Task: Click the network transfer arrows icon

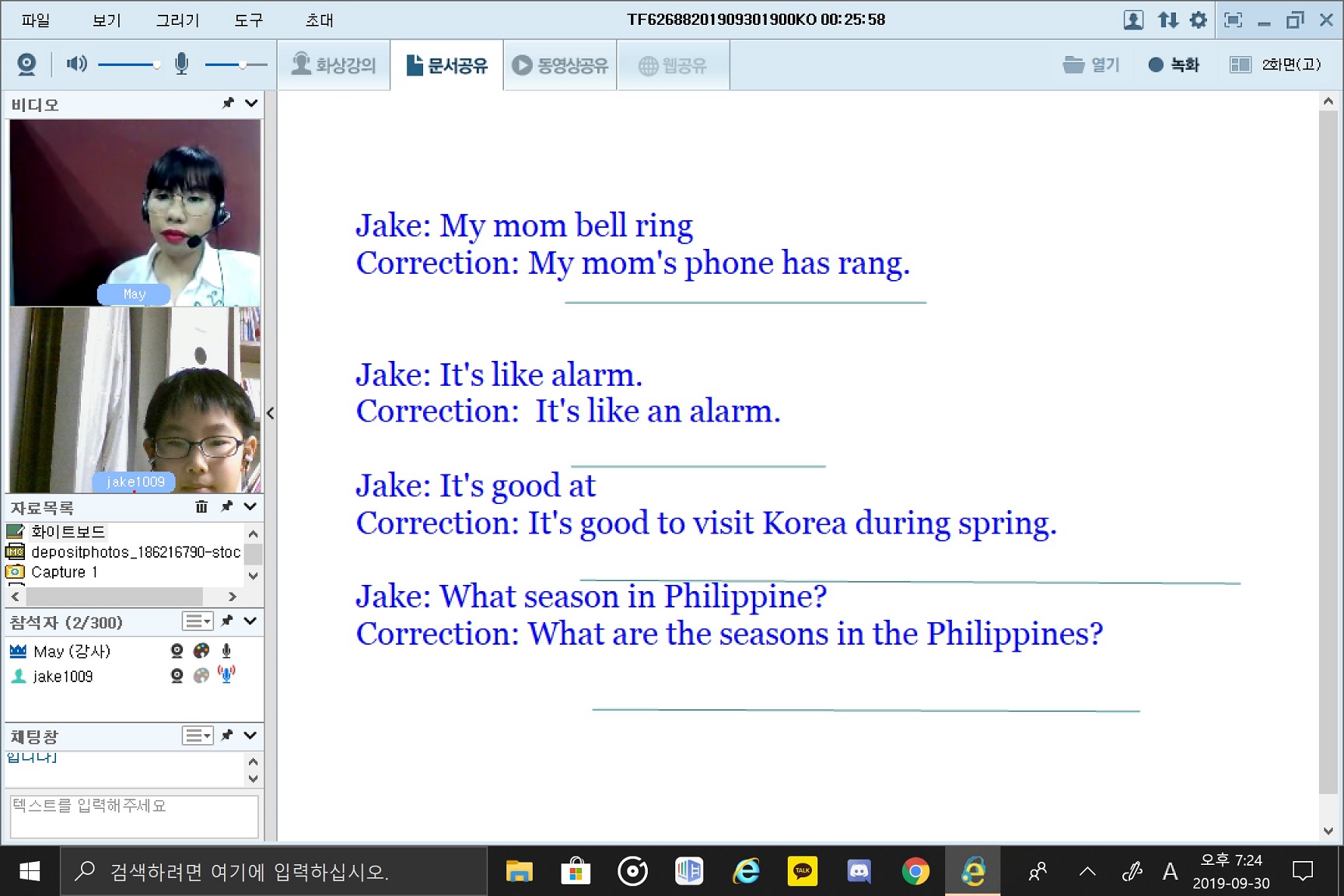Action: pos(1167,20)
